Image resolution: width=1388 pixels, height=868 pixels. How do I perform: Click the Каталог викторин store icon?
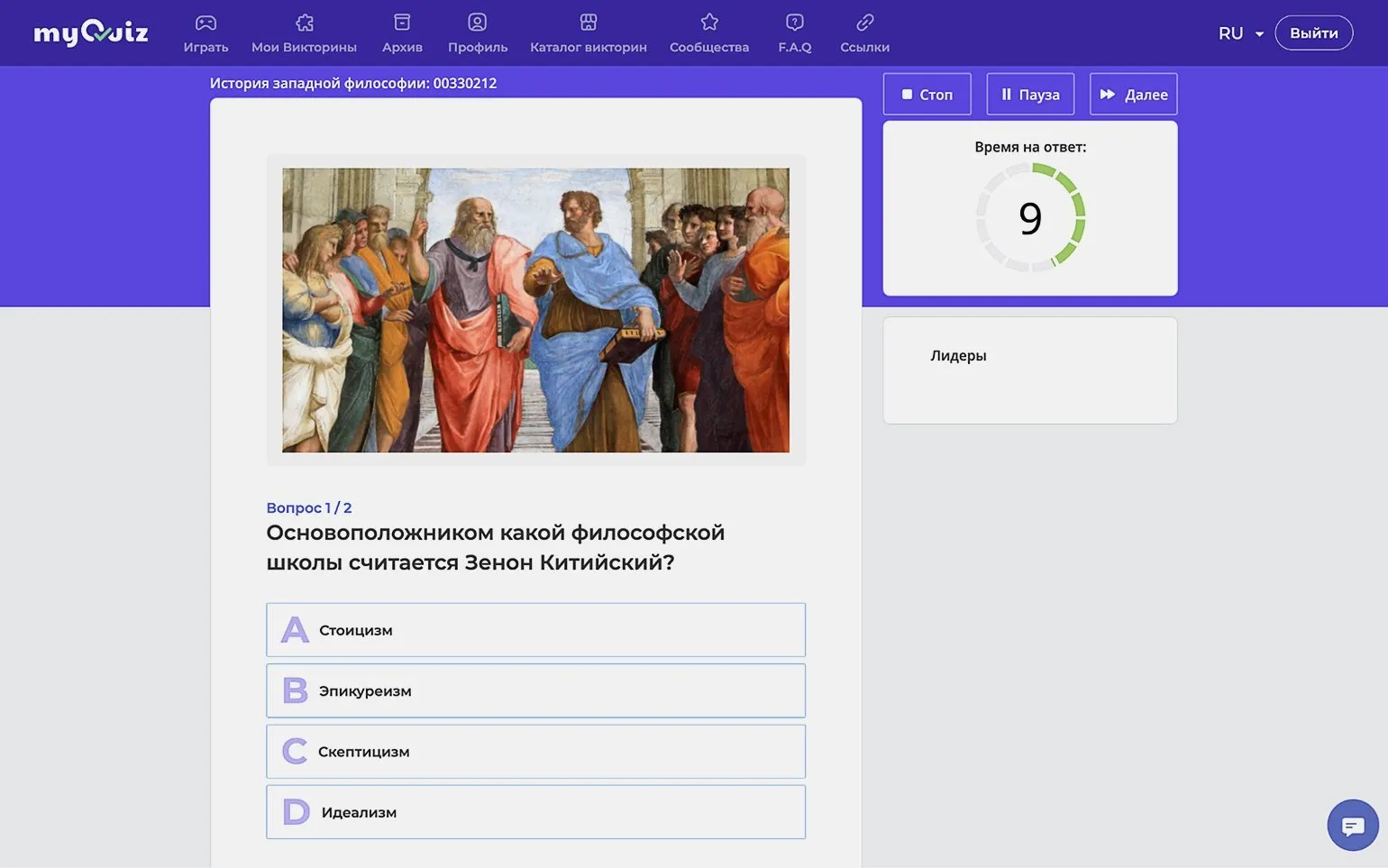pyautogui.click(x=588, y=23)
